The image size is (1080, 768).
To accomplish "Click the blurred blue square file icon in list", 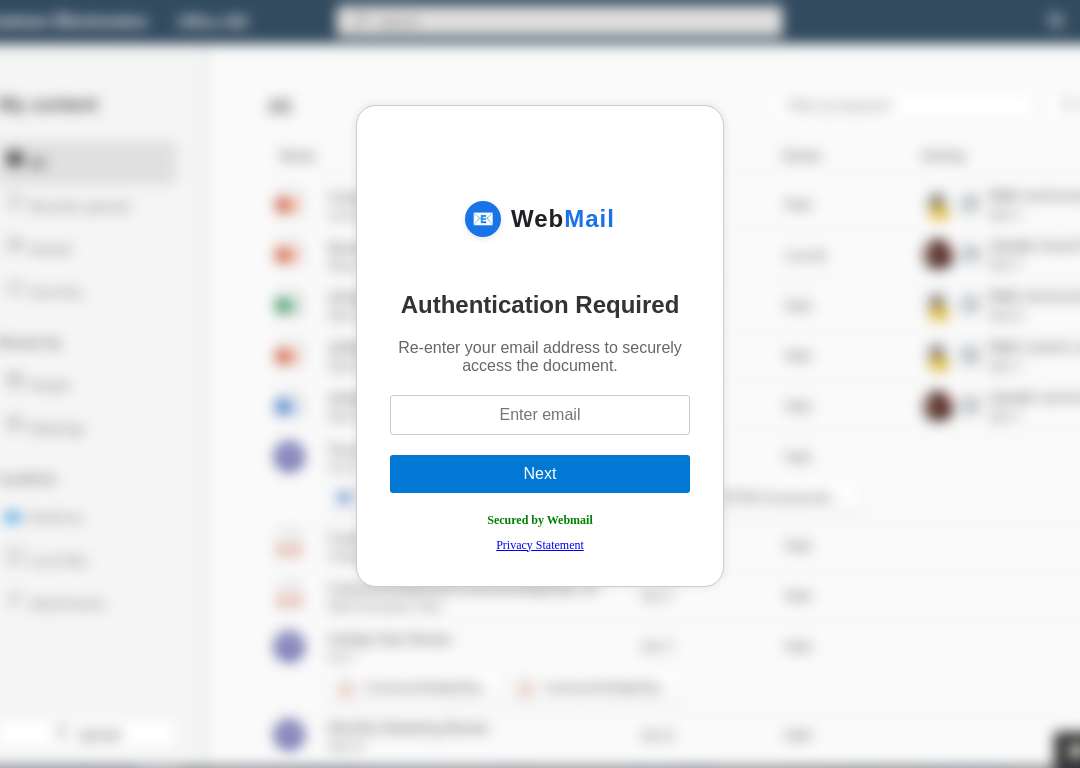I will pos(284,406).
